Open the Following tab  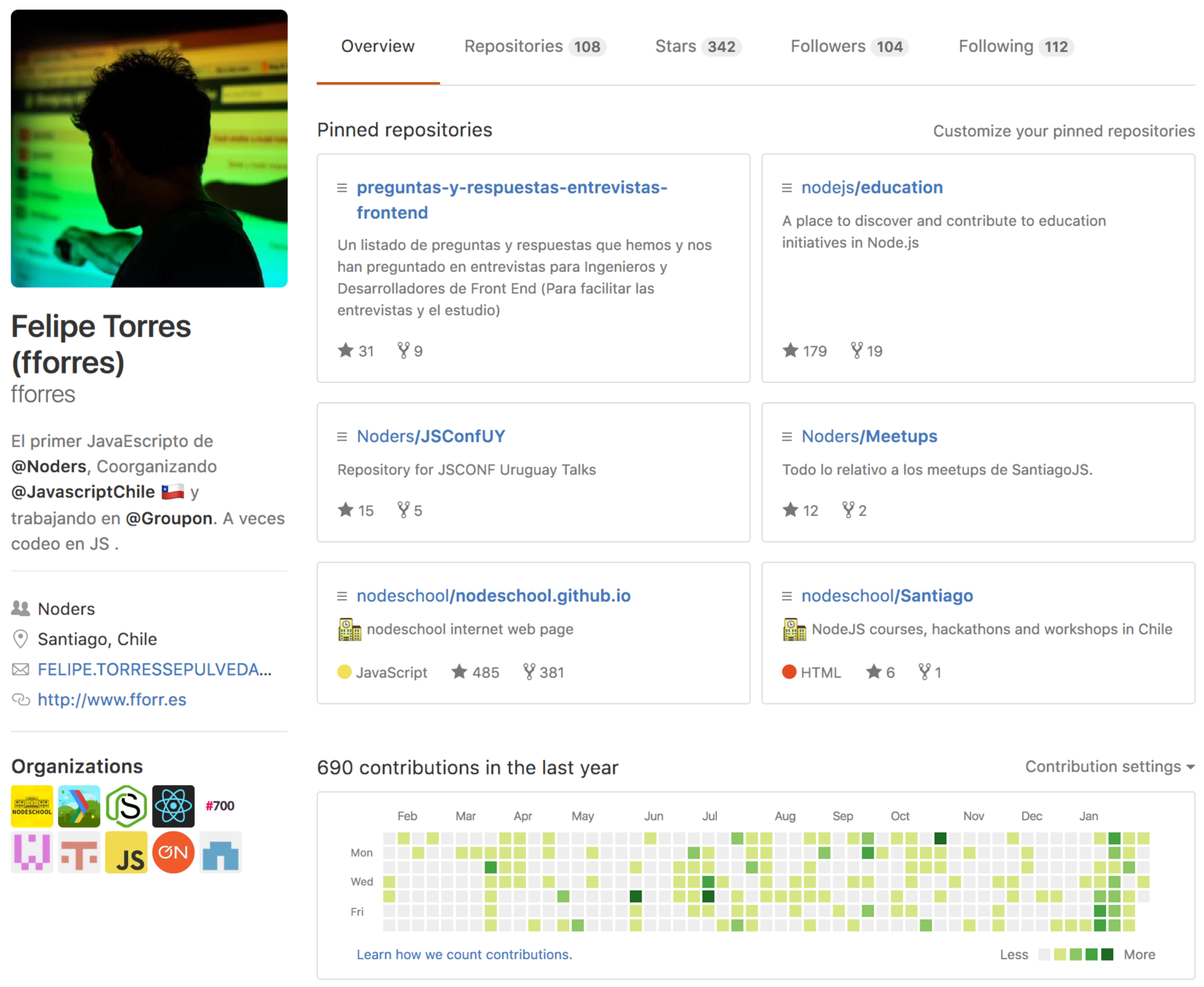[1015, 46]
